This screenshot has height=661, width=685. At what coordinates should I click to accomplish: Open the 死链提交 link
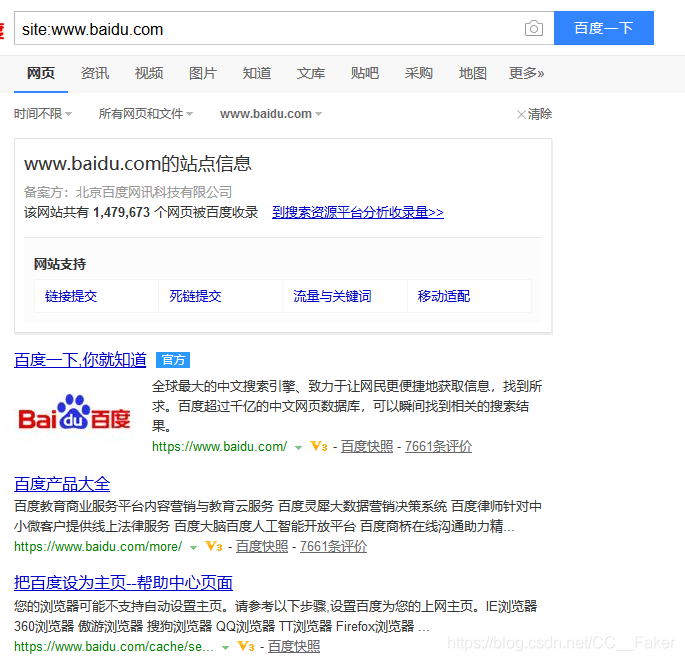[x=195, y=296]
